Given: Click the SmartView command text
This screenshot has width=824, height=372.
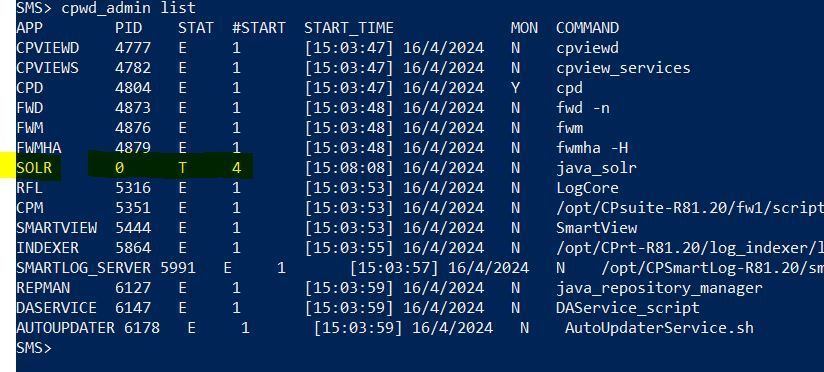Looking at the screenshot, I should [596, 228].
